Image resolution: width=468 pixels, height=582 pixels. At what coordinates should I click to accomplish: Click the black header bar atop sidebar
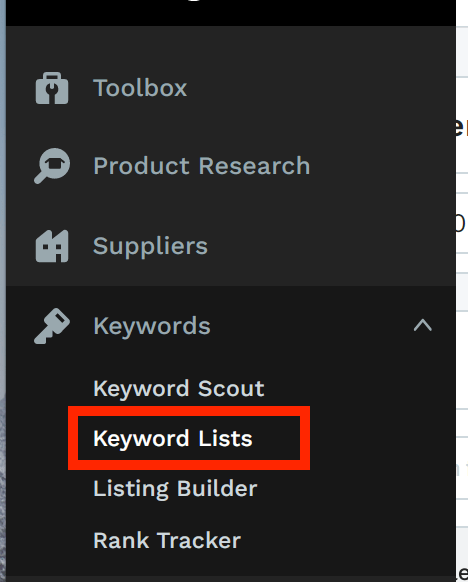[x=231, y=13]
